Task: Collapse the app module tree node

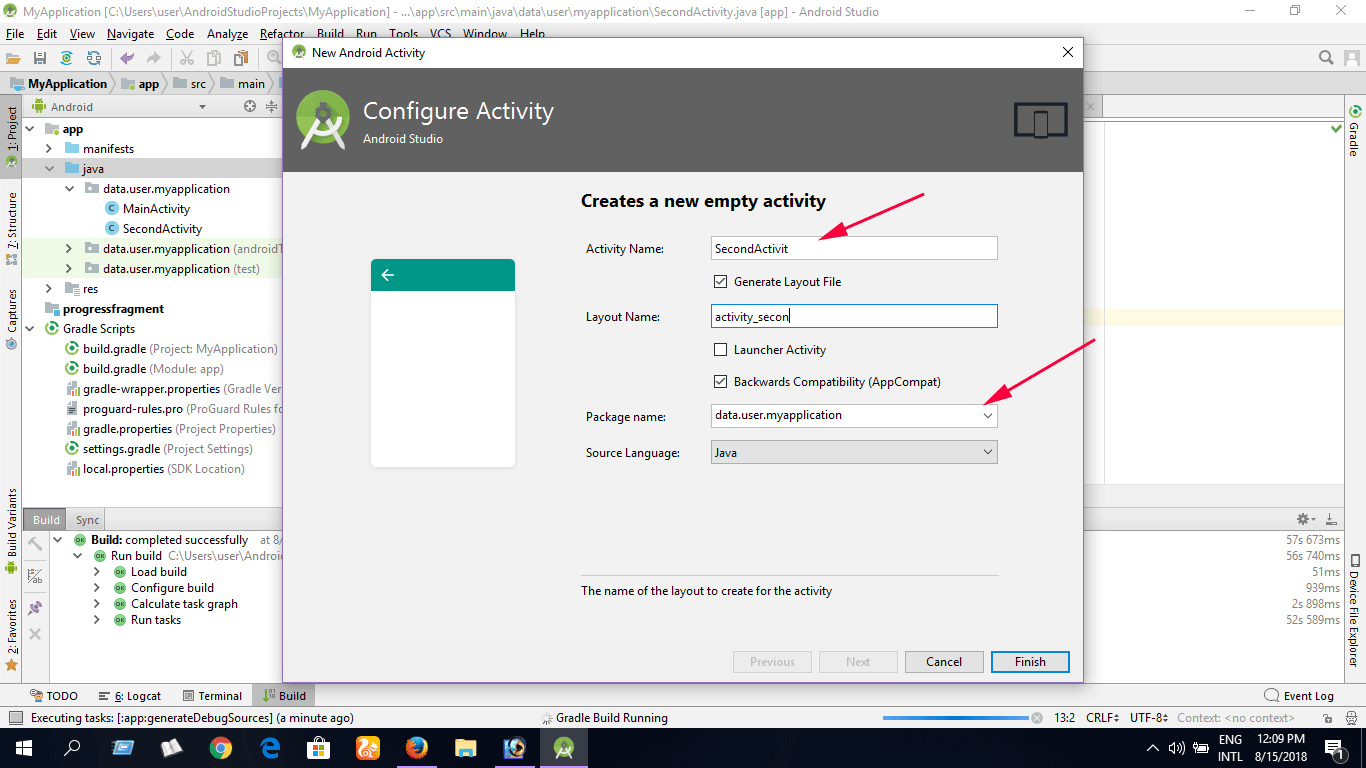Action: [x=29, y=129]
